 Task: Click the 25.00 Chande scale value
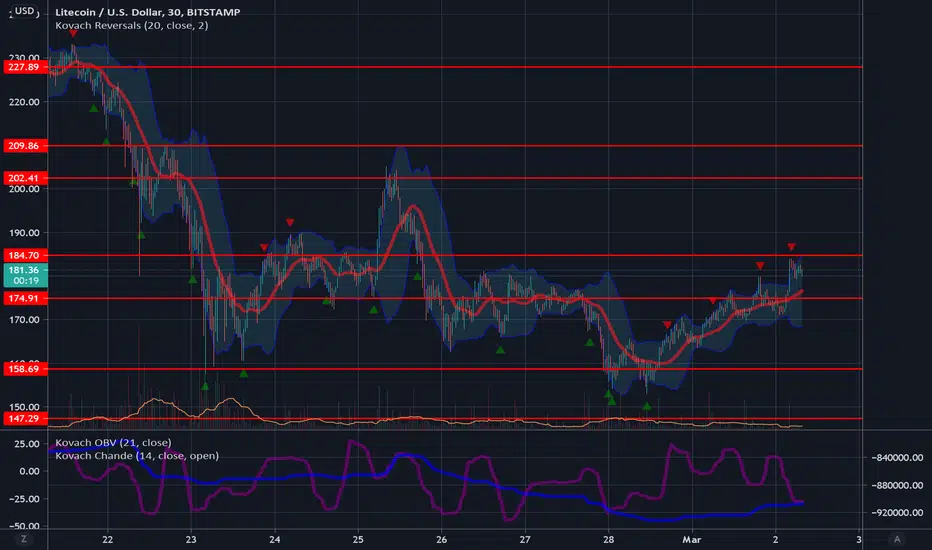[x=26, y=444]
